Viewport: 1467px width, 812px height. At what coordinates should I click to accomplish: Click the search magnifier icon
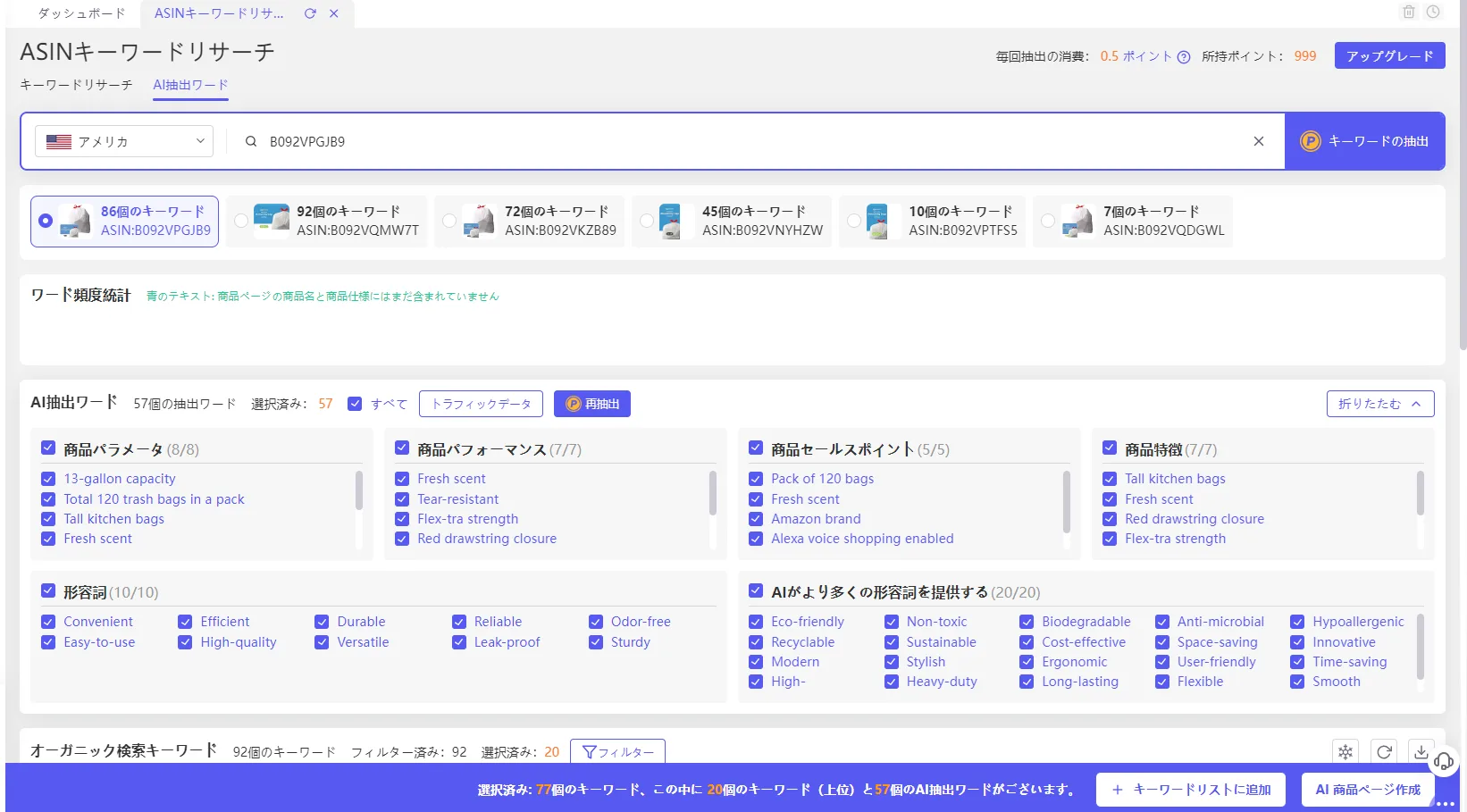coord(251,141)
